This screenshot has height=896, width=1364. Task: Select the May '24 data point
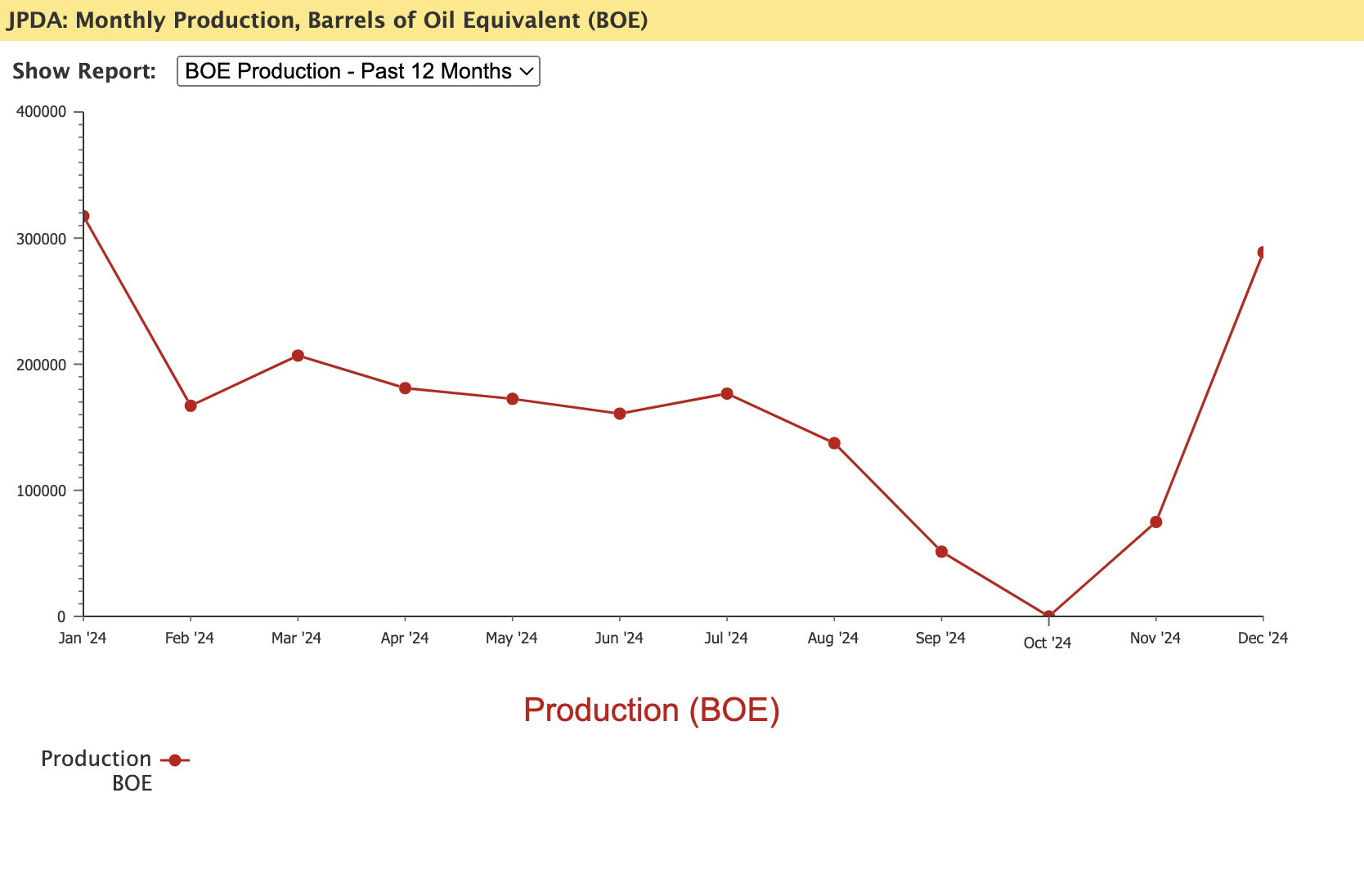tap(512, 399)
